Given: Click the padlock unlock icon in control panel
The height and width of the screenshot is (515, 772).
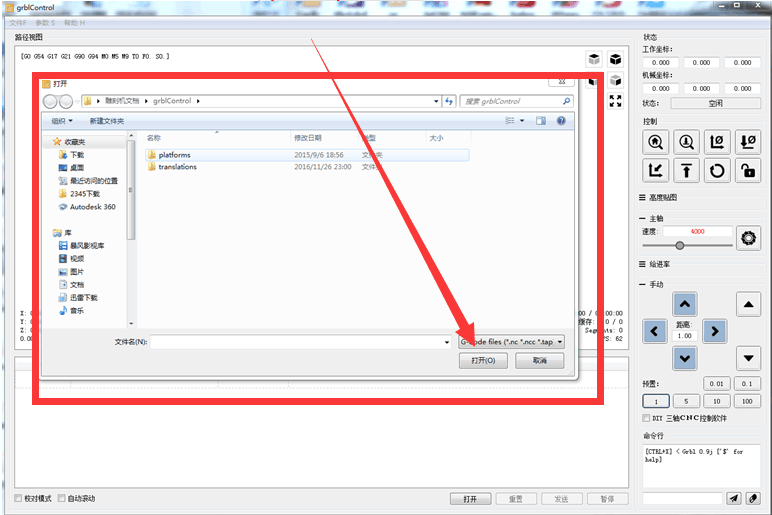Looking at the screenshot, I should coord(747,171).
